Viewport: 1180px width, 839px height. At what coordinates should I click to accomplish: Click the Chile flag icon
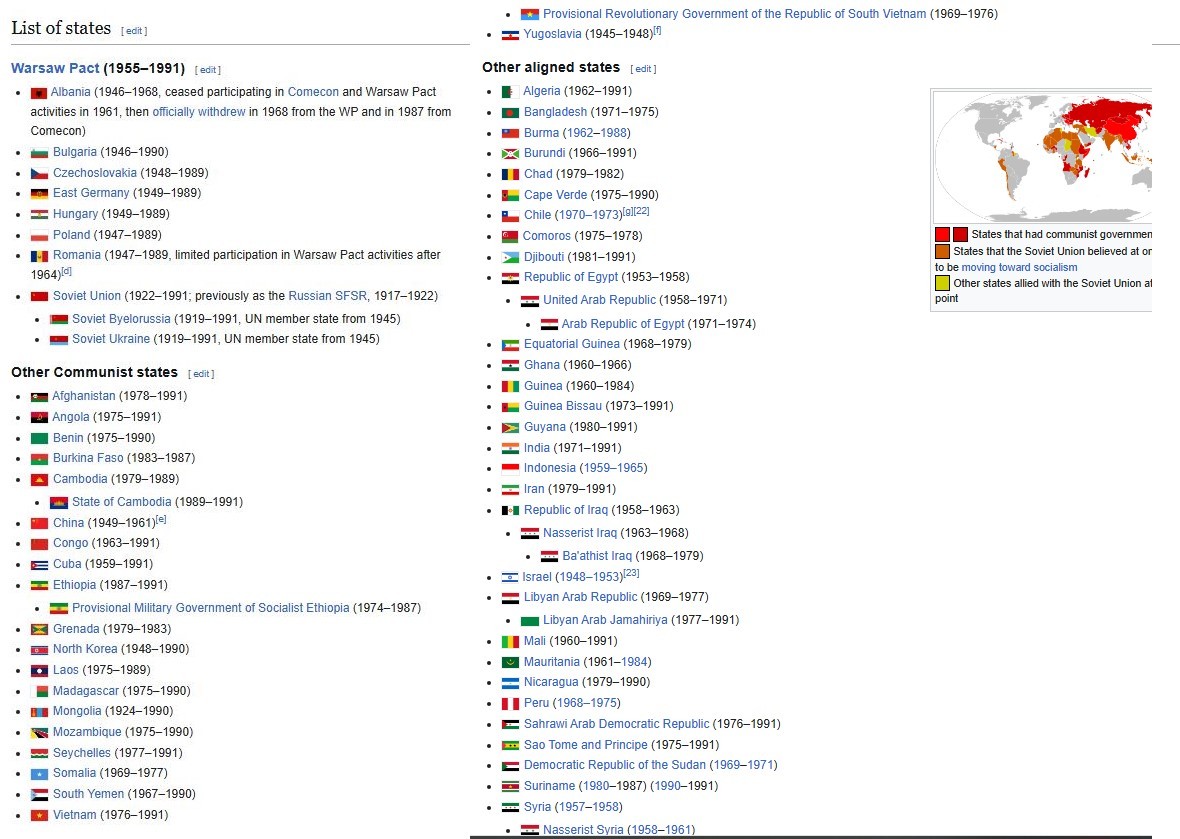tap(510, 216)
